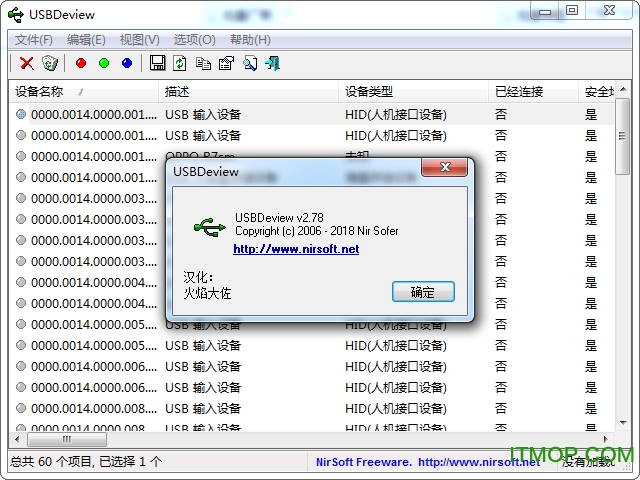This screenshot has height=480, width=640.
Task: Select the first 0000.0014.0000.005 device row
Action: pos(312,324)
